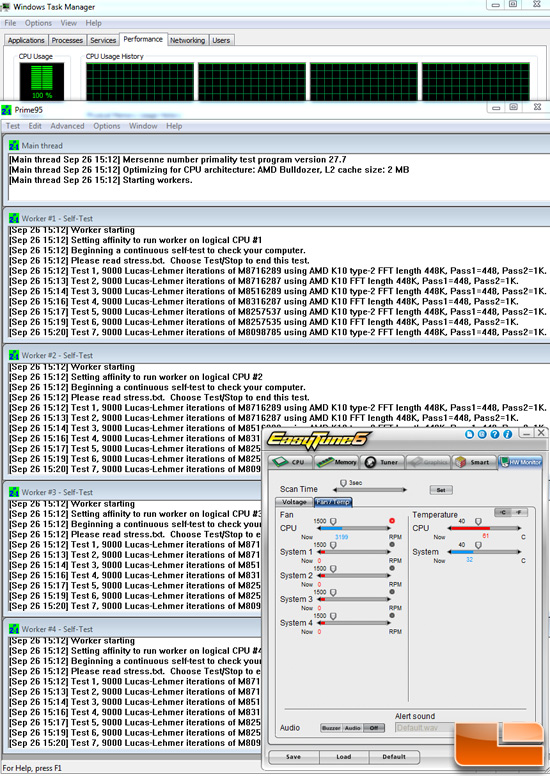Screen dimensions: 550x776
Task: Click the second blue round icon in EasyTune6
Action: (482, 435)
